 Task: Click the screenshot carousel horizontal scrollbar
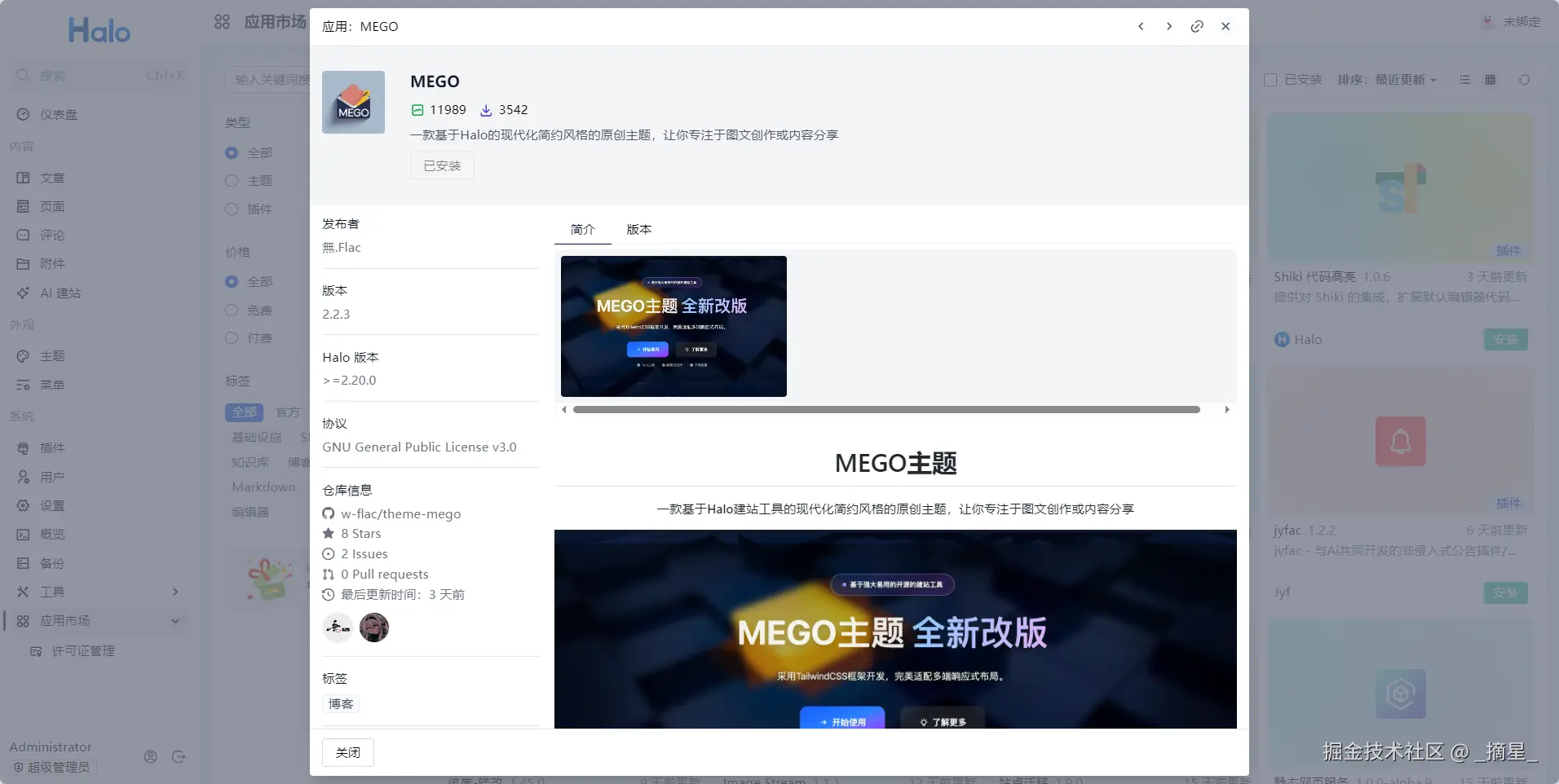pyautogui.click(x=886, y=410)
